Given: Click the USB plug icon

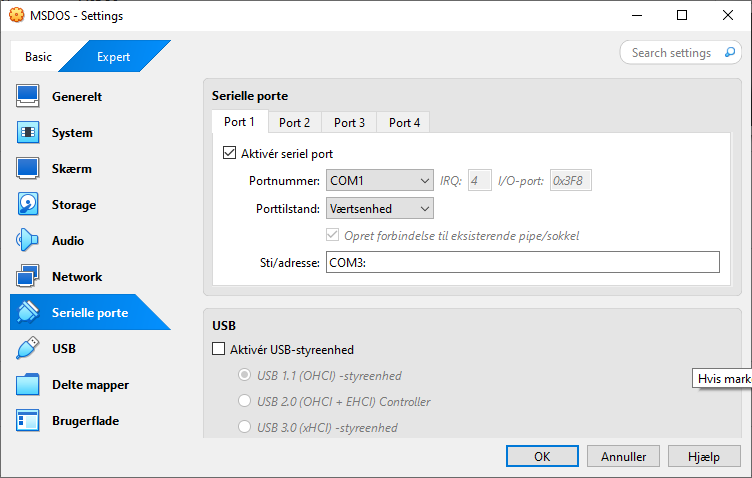Looking at the screenshot, I should (28, 349).
